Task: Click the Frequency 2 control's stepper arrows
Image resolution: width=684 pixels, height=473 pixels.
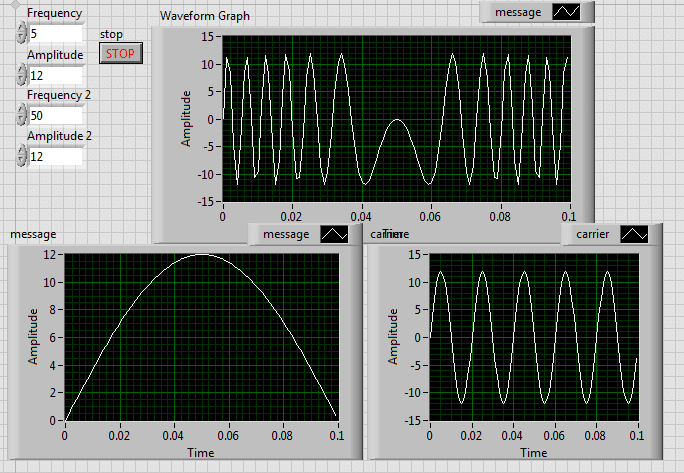Action: (21, 115)
